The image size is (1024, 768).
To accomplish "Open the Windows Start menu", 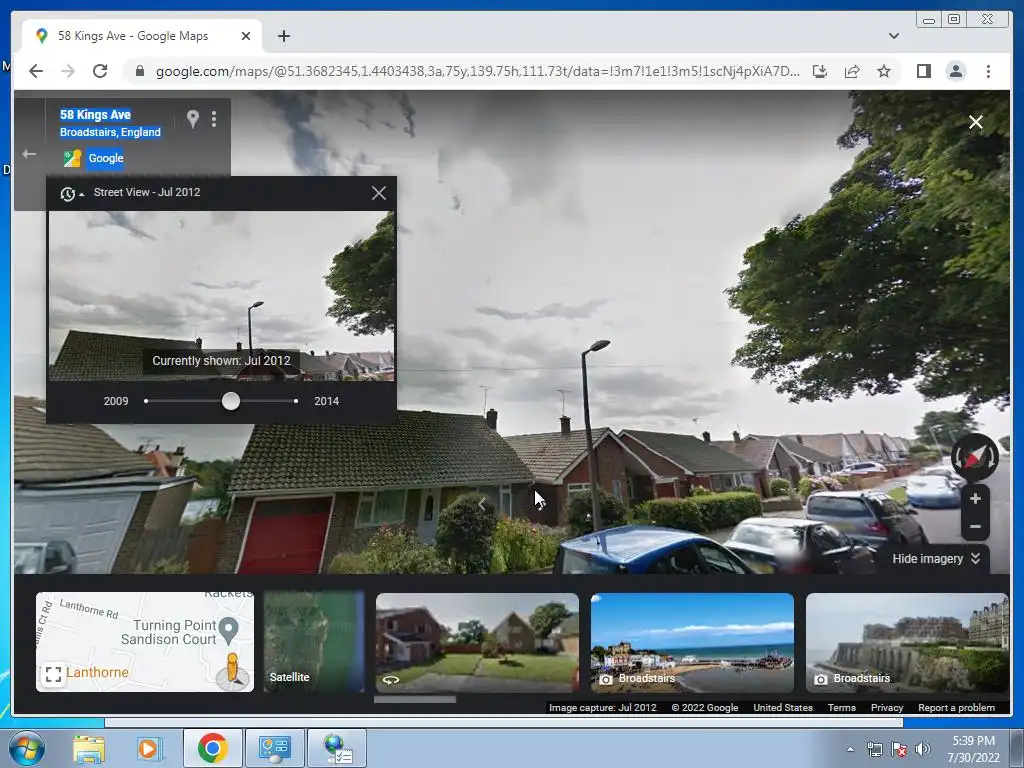I will tap(27, 748).
